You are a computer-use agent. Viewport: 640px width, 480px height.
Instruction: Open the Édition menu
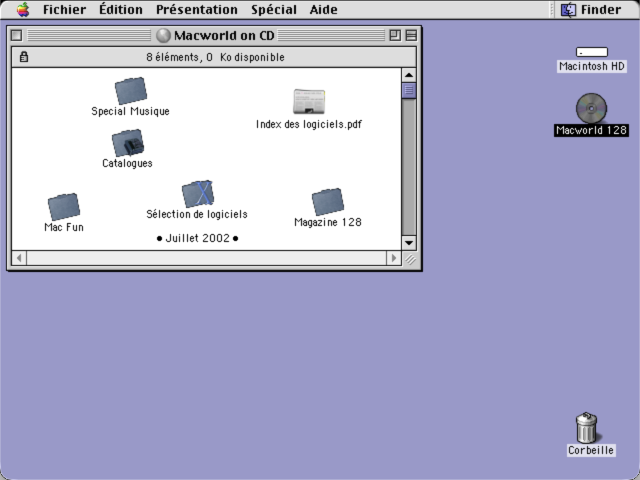(121, 9)
